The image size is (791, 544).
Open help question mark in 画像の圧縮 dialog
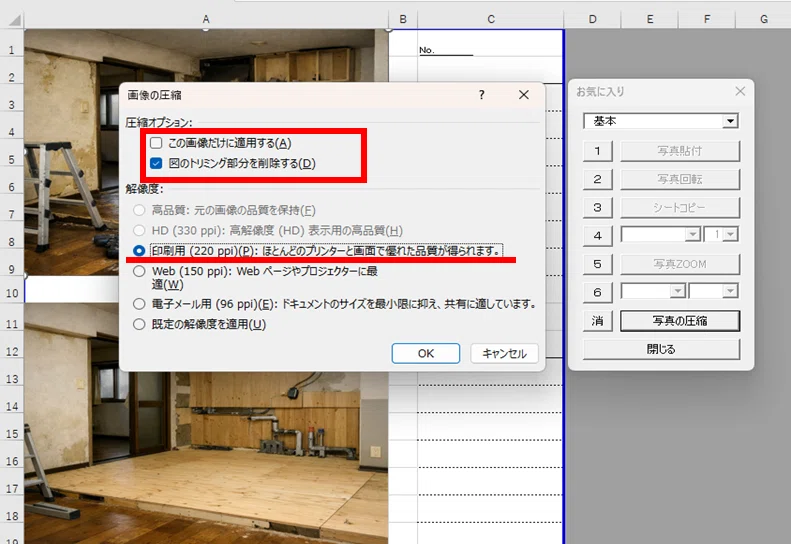482,95
